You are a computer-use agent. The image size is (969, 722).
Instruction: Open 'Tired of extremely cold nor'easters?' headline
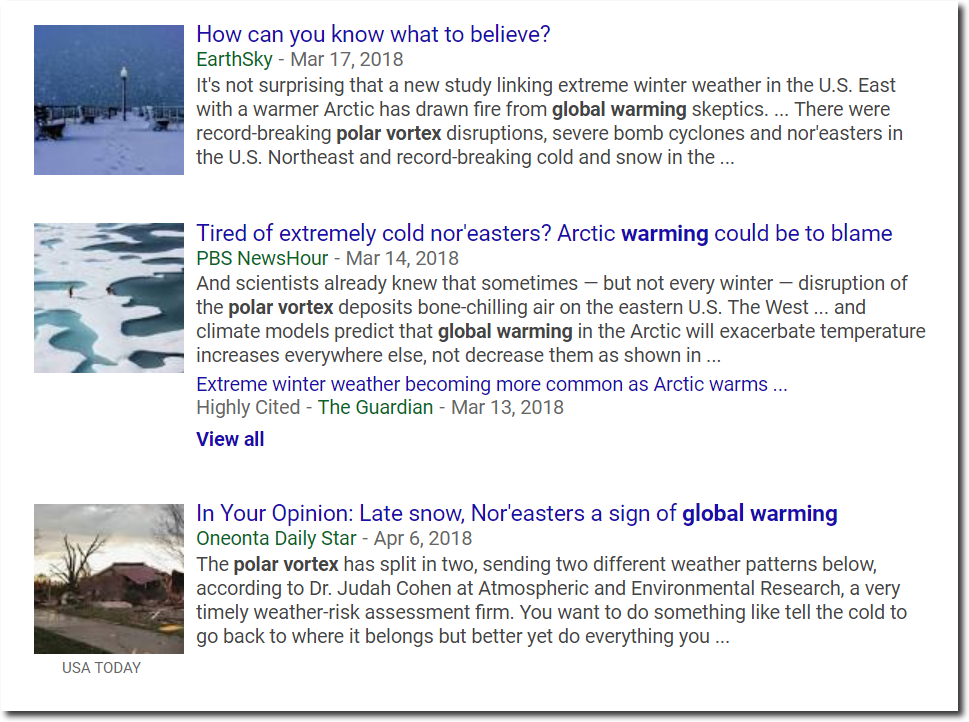pos(544,234)
